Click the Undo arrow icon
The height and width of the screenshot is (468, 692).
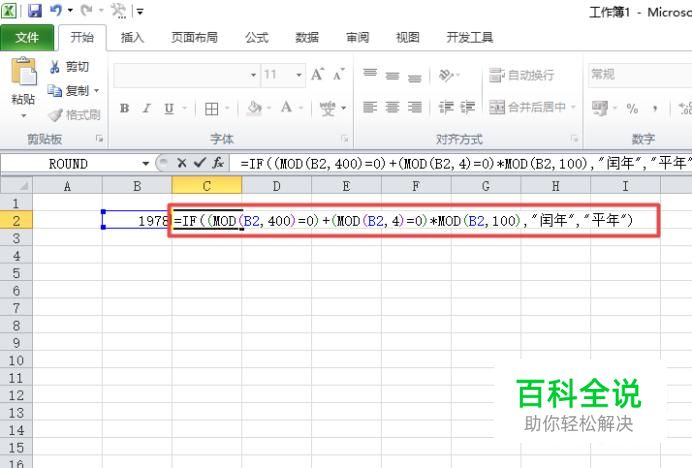[56, 10]
